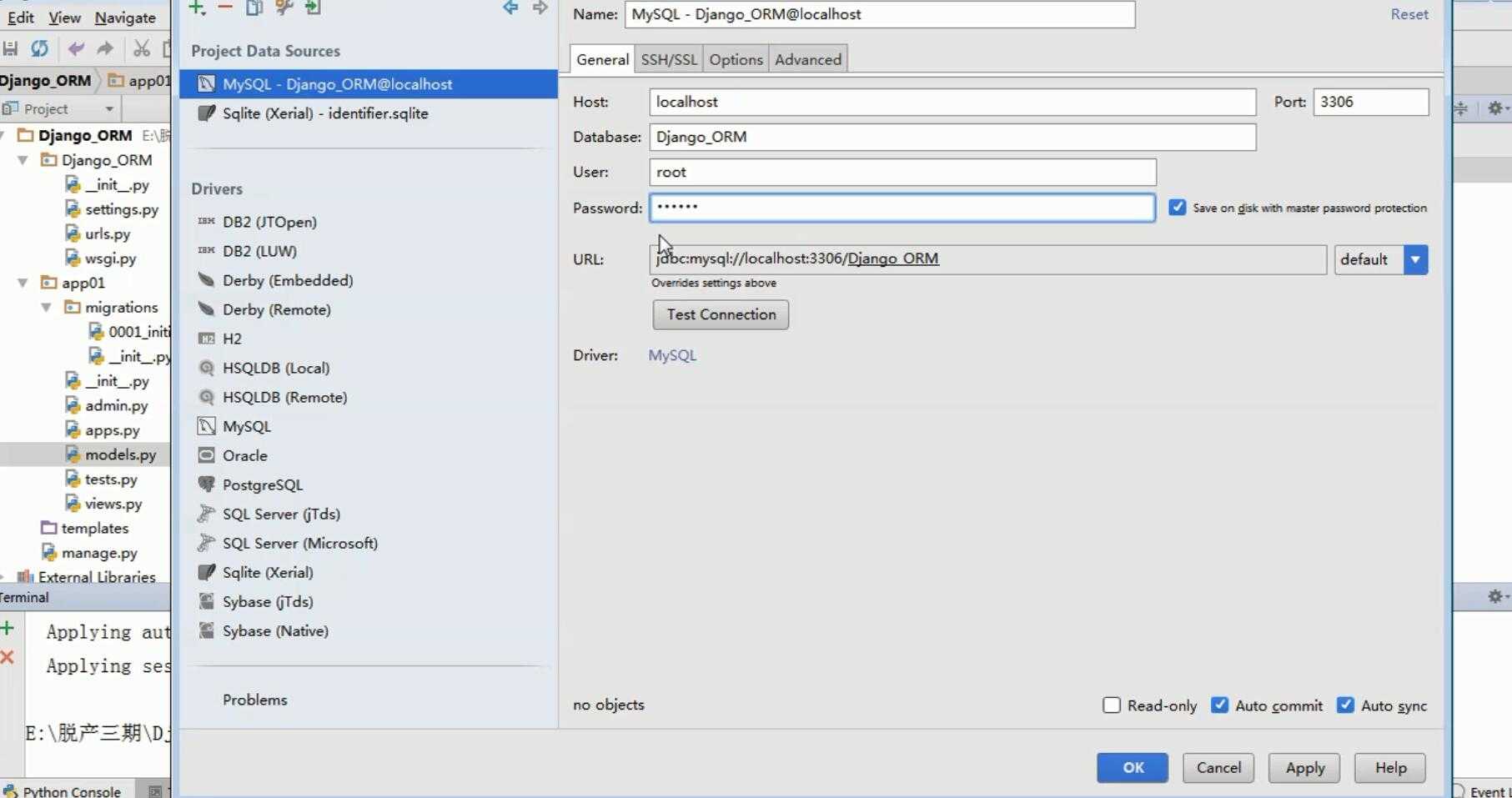This screenshot has width=1512, height=798.
Task: Click the Redo arrow in PyCharm toolbar
Action: tap(105, 48)
